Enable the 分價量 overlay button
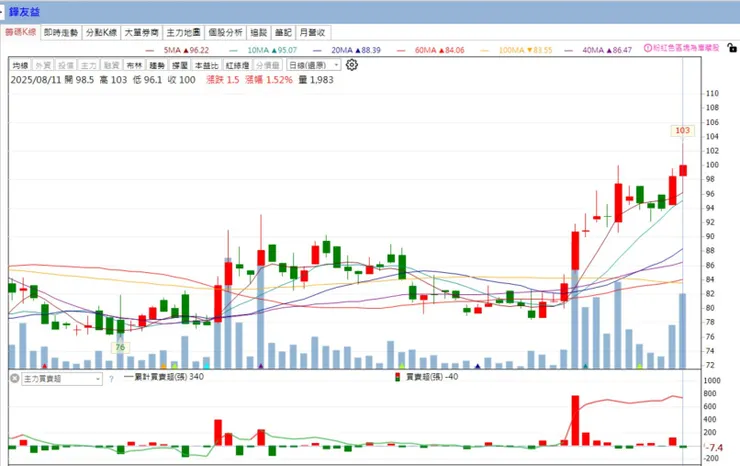 click(x=268, y=65)
